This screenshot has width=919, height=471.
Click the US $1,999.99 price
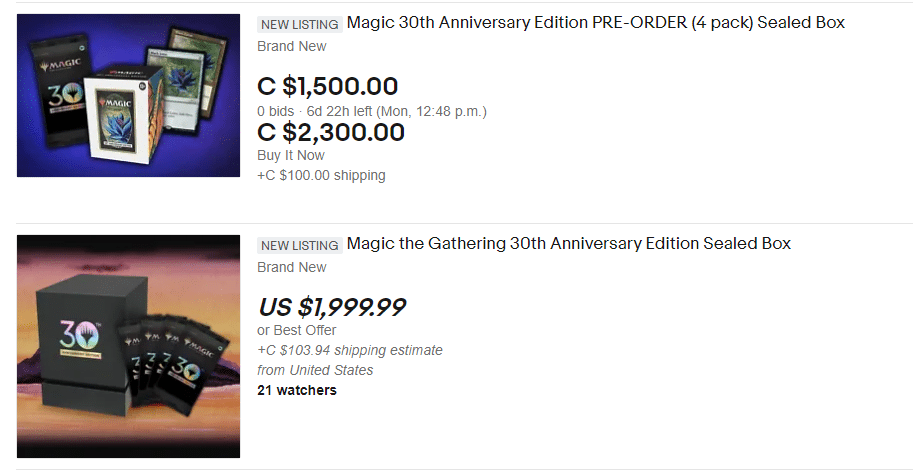pyautogui.click(x=331, y=307)
